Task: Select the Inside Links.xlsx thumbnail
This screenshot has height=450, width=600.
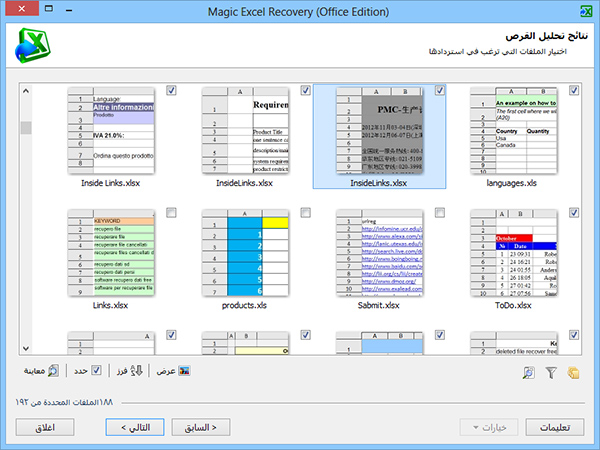Action: click(x=111, y=130)
